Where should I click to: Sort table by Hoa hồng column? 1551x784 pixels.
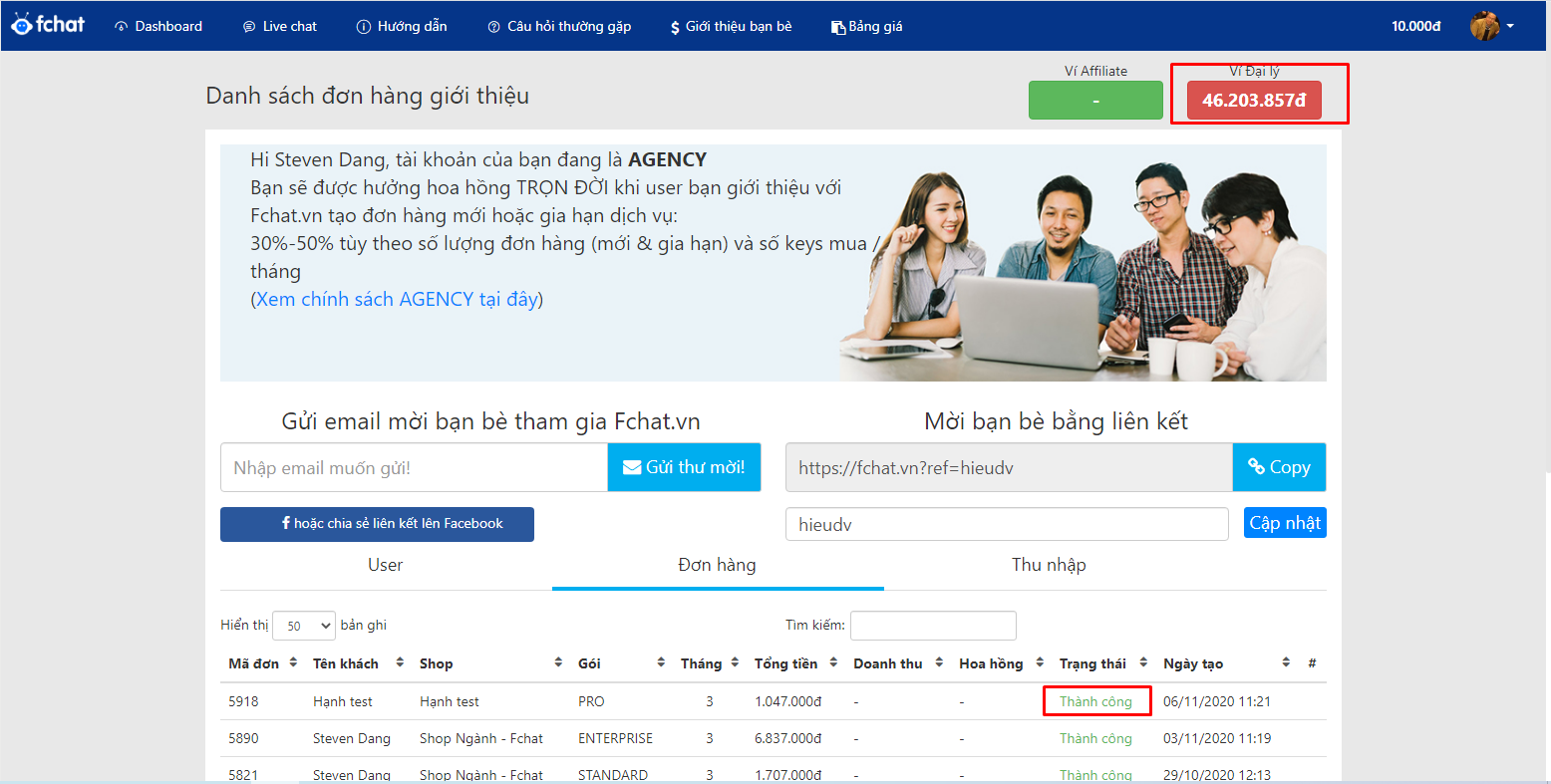[1001, 663]
